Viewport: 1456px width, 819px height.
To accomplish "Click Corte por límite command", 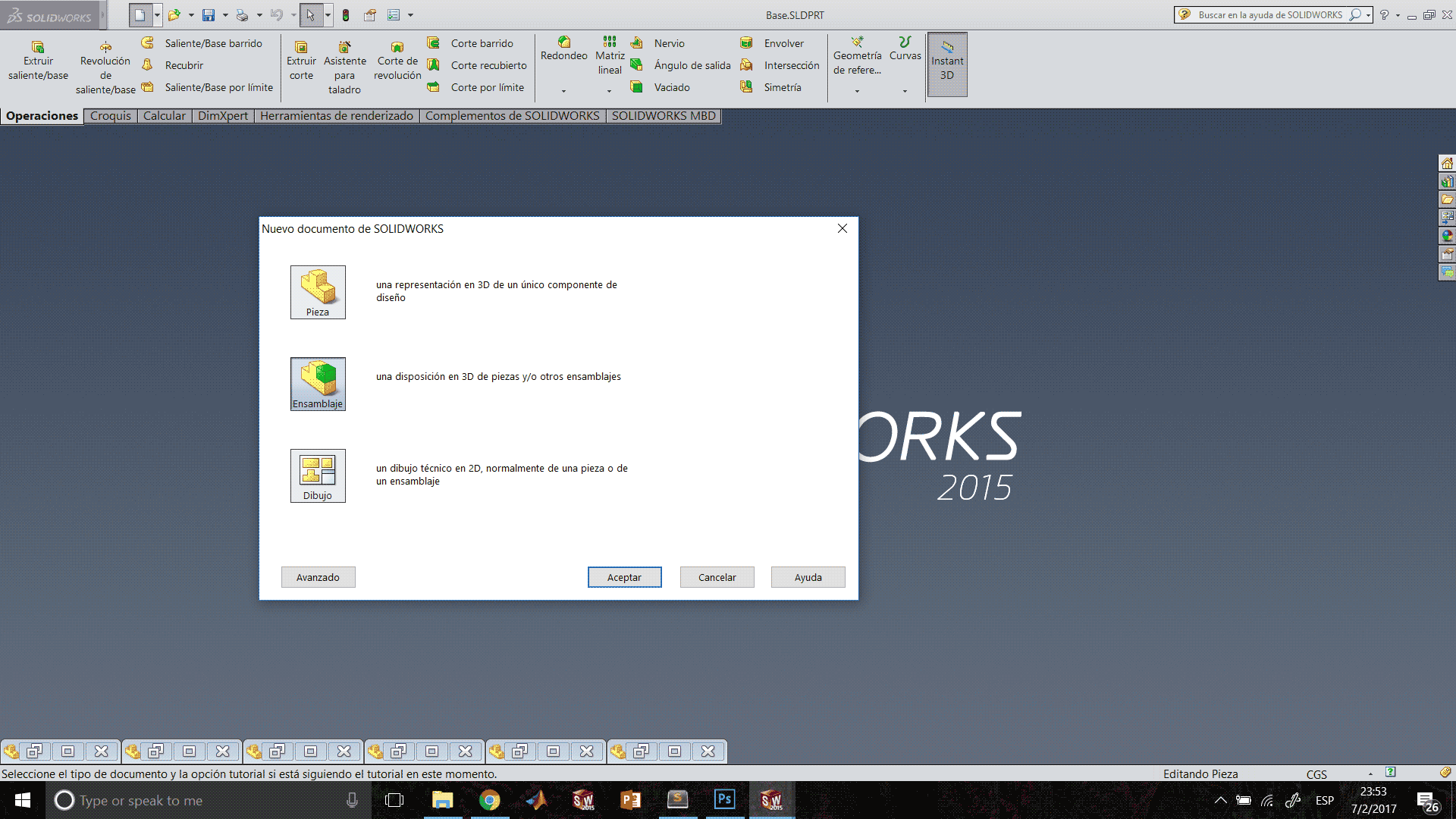I will [x=475, y=87].
